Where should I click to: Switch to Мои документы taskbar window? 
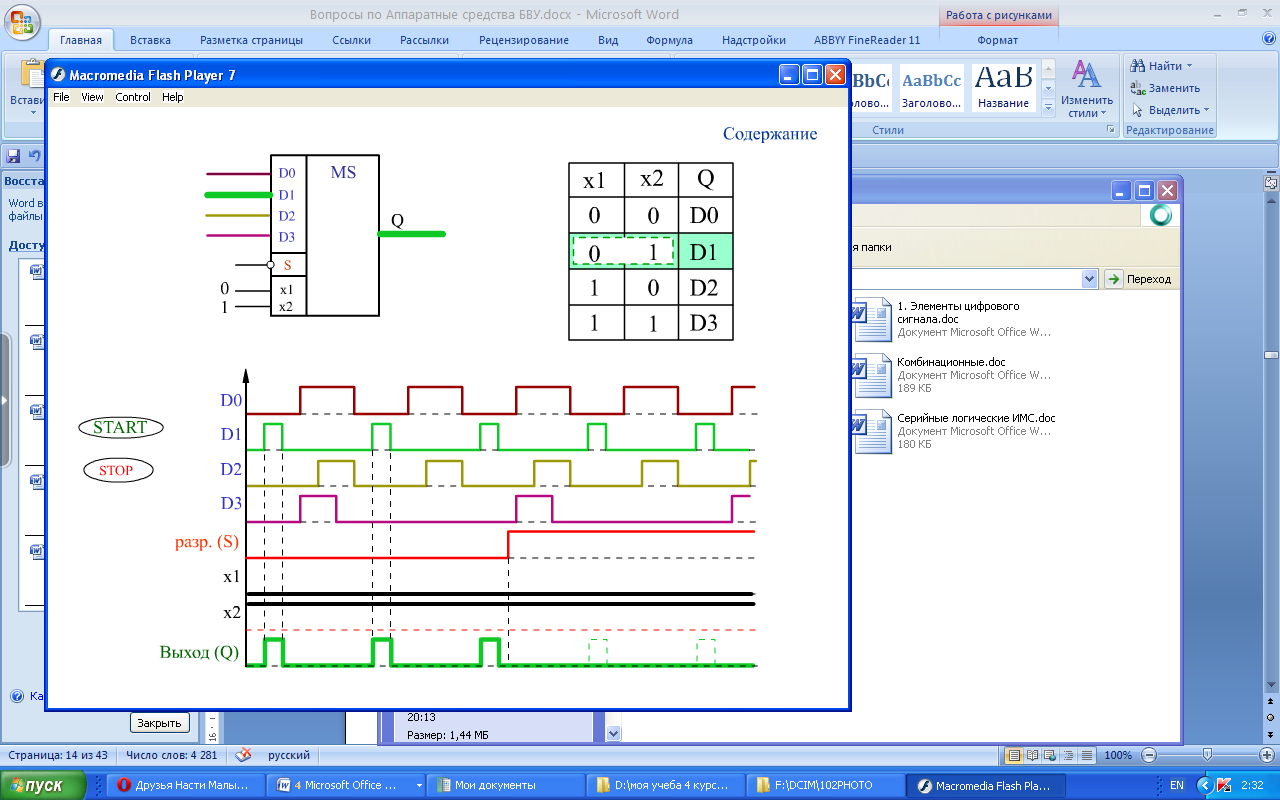(x=505, y=785)
